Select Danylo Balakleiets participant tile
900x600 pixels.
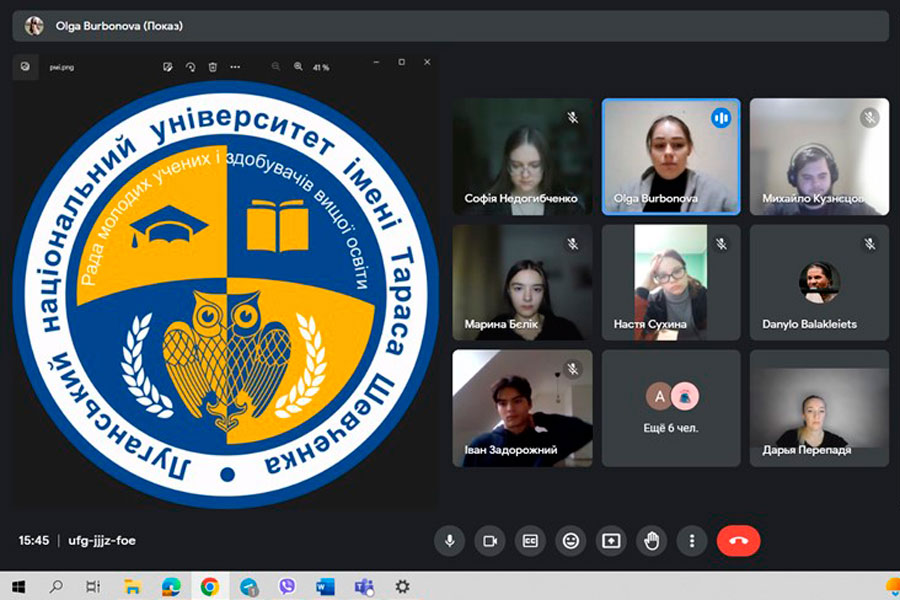(819, 282)
